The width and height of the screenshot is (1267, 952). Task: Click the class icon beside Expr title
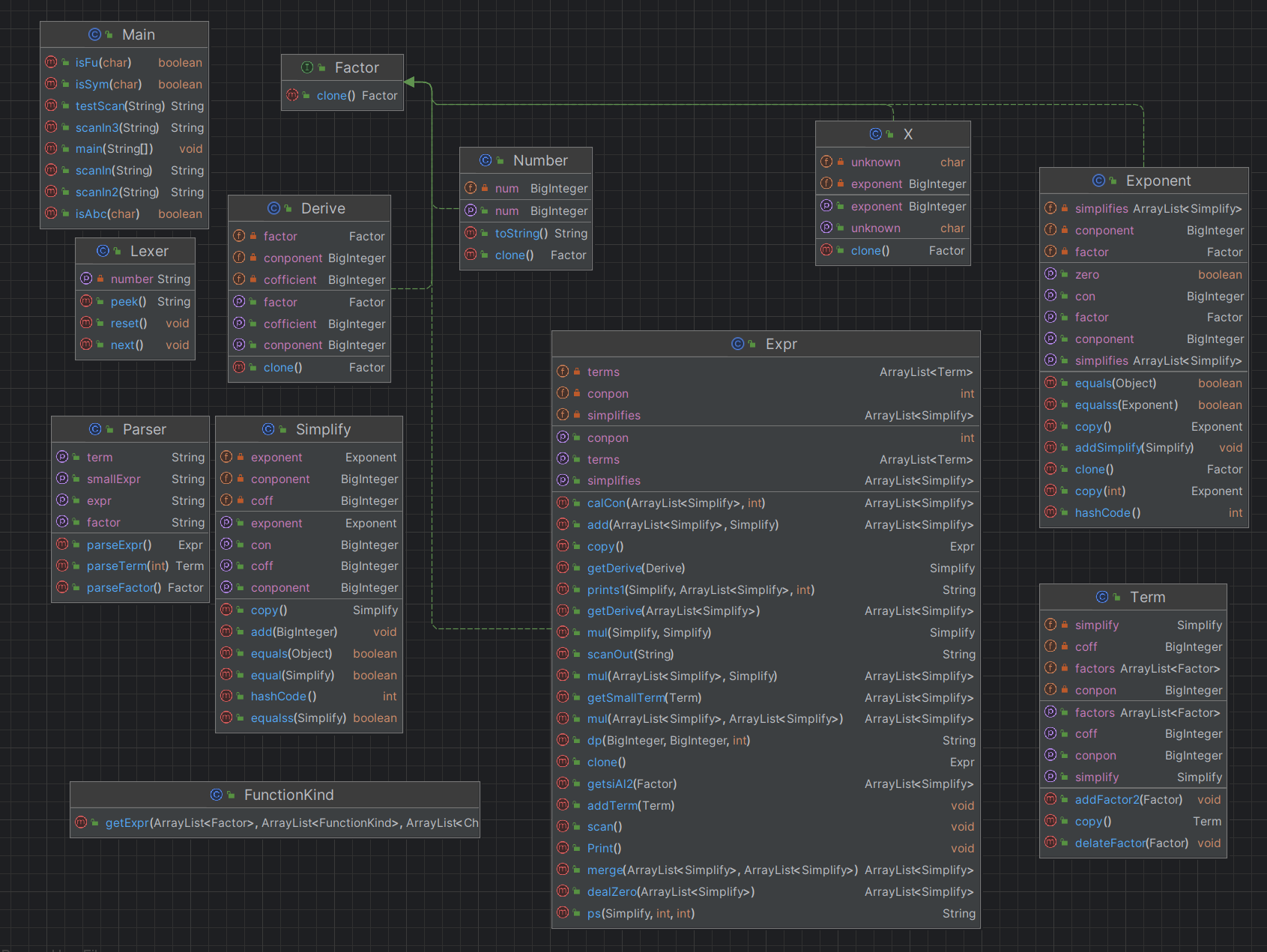pos(738,344)
